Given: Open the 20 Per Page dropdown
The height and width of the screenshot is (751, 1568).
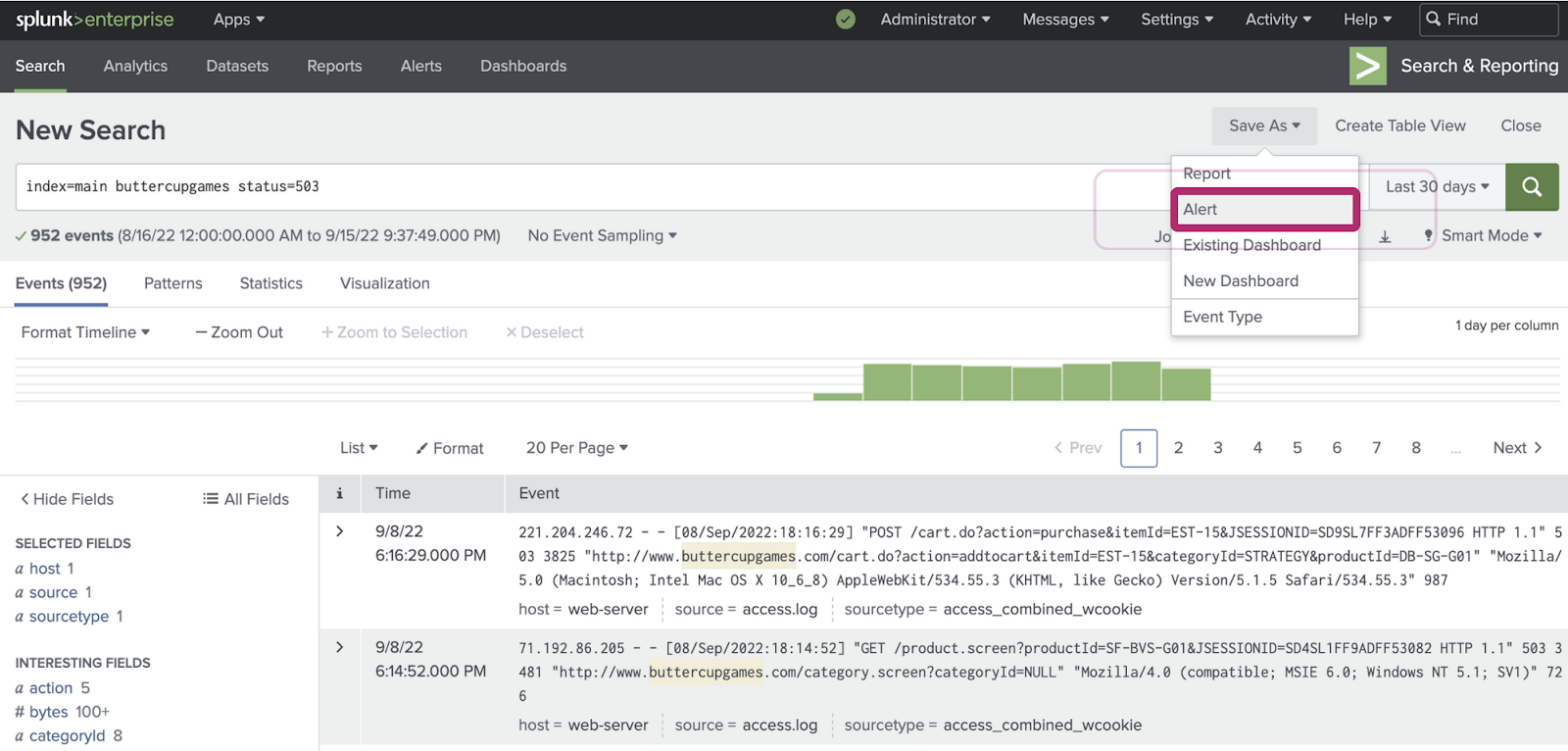Looking at the screenshot, I should pyautogui.click(x=576, y=448).
